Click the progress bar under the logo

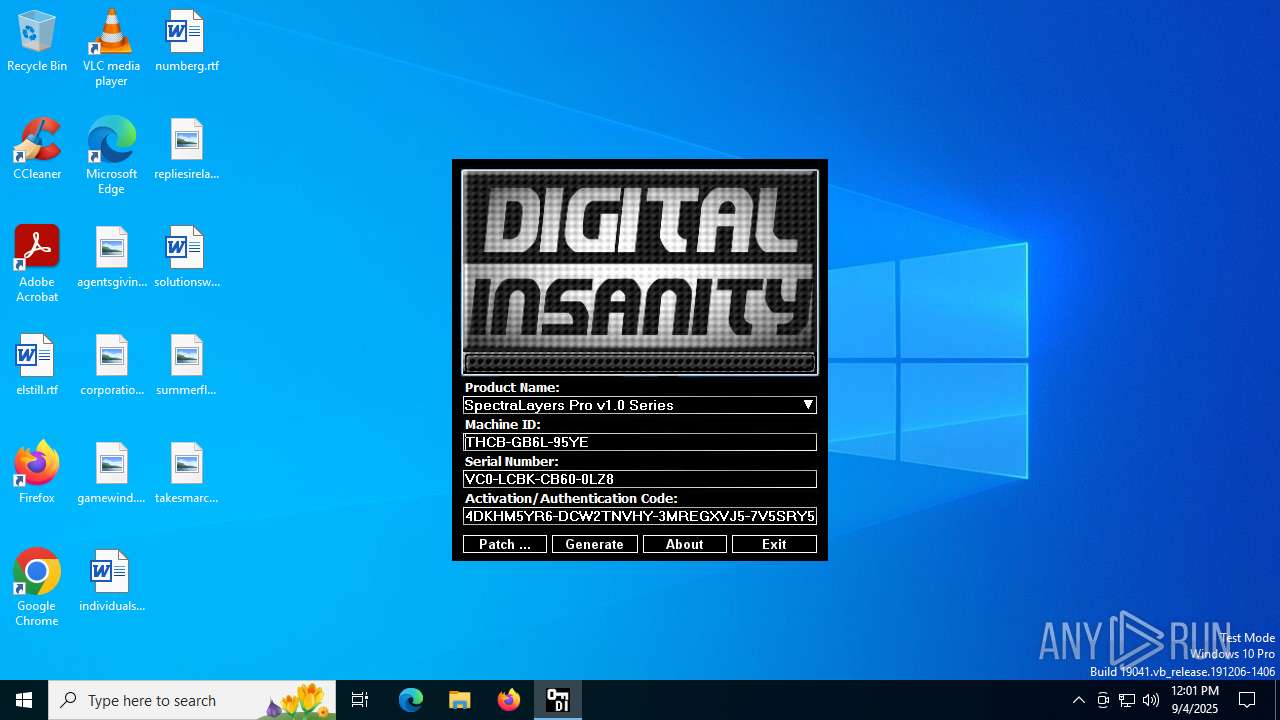640,363
